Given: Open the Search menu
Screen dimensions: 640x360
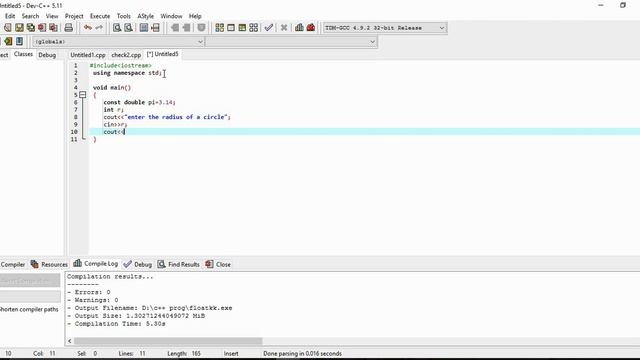Looking at the screenshot, I should [30, 16].
